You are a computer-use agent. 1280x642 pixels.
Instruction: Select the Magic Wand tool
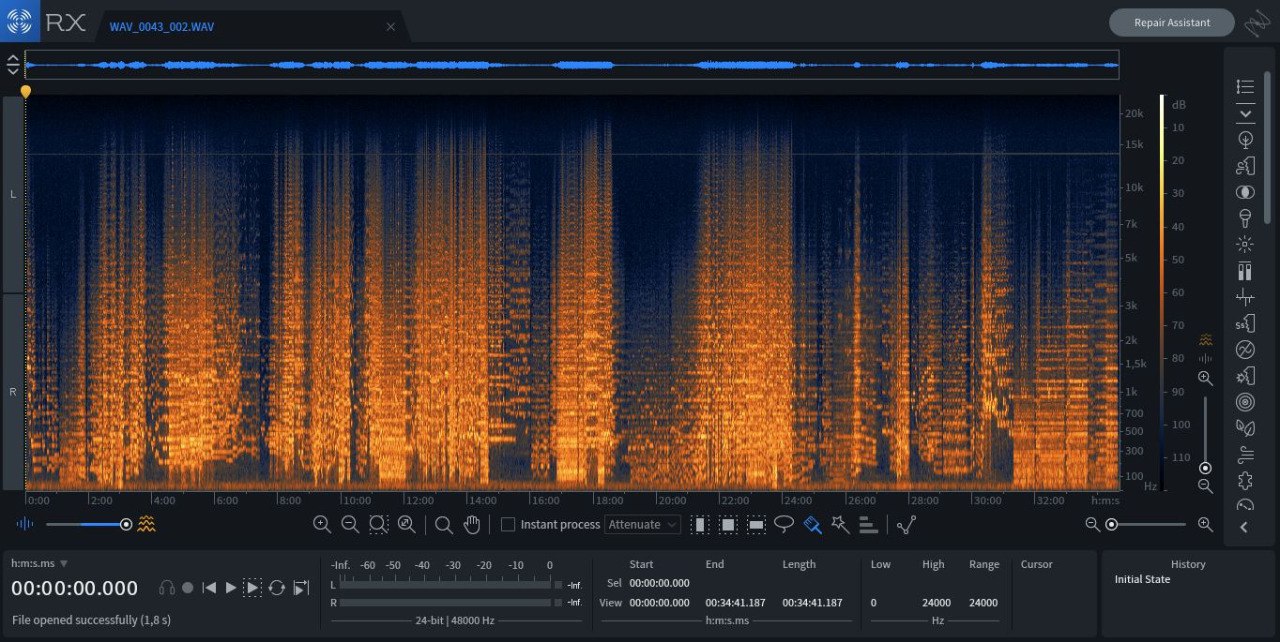pyautogui.click(x=840, y=524)
